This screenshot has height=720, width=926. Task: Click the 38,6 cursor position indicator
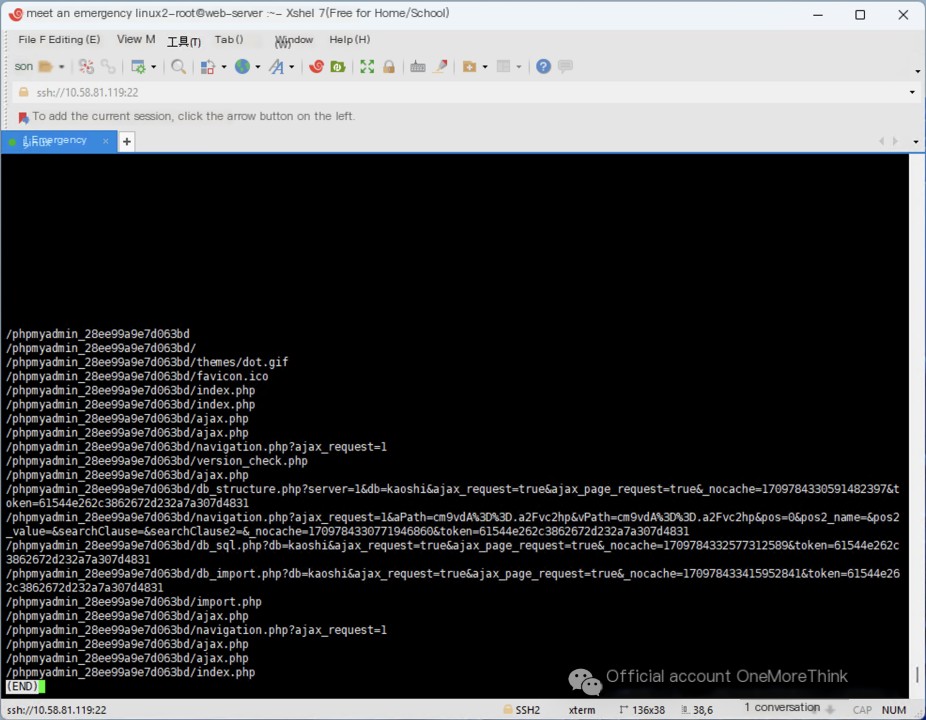click(697, 709)
